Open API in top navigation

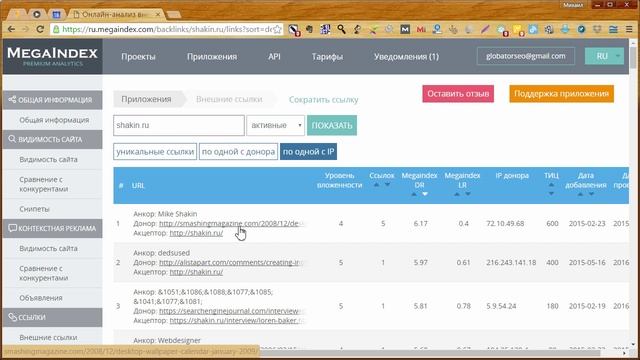point(274,56)
